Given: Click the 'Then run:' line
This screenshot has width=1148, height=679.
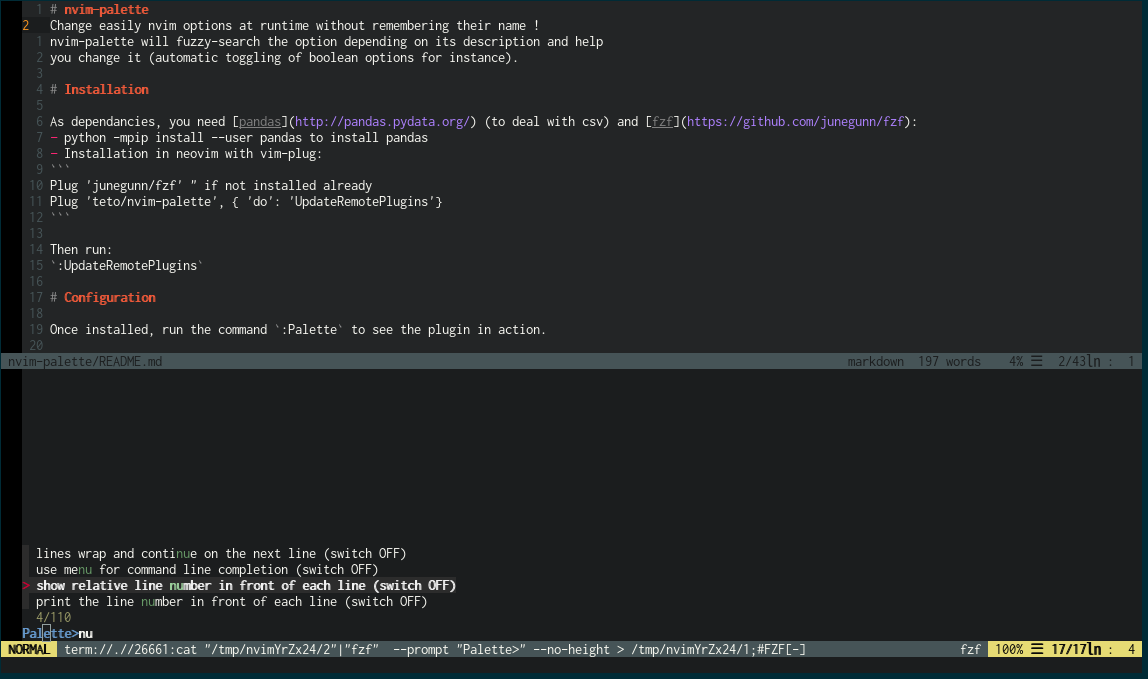Looking at the screenshot, I should pyautogui.click(x=81, y=250).
